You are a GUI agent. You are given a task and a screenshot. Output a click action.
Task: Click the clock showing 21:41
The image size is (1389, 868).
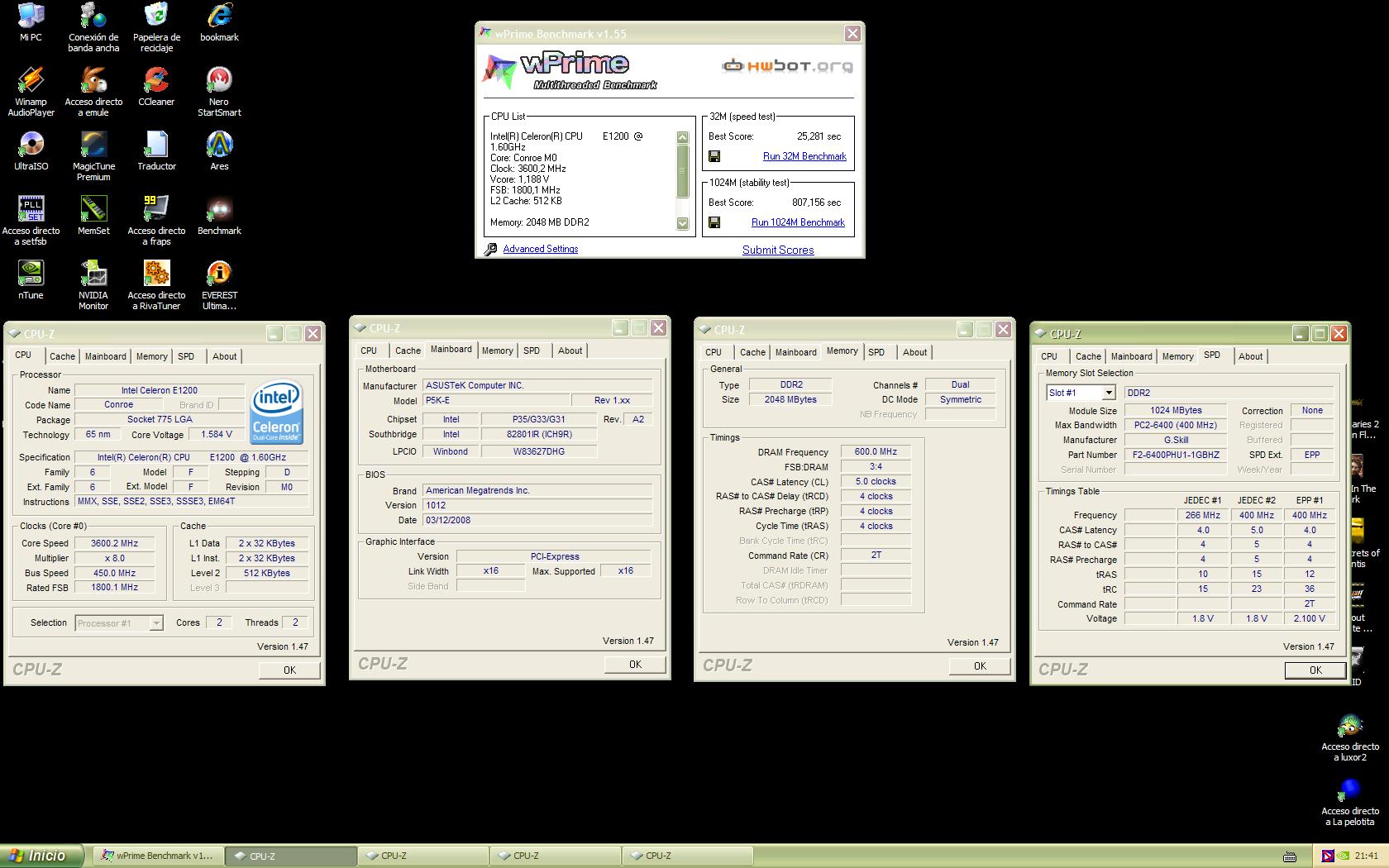click(1367, 856)
